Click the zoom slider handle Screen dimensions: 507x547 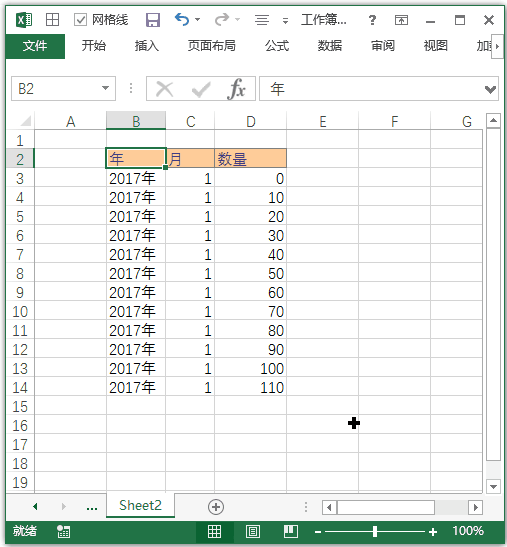(x=375, y=531)
